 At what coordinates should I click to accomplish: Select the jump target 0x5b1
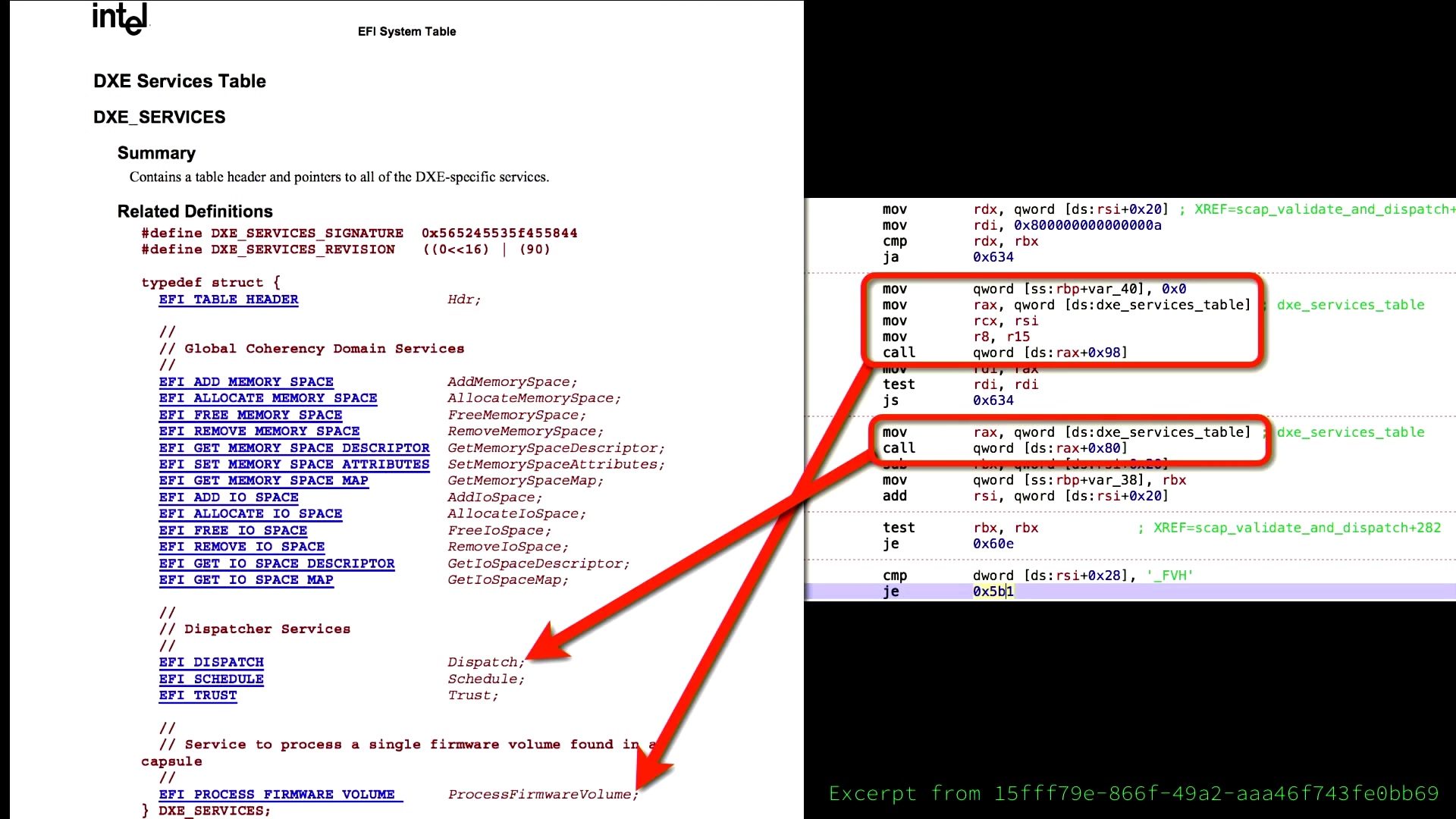[993, 591]
